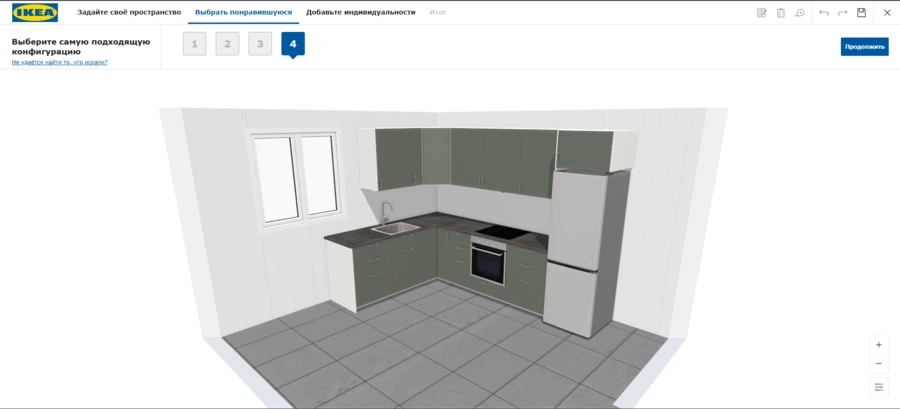900x409 pixels.
Task: Select the window in the room
Action: (295, 178)
